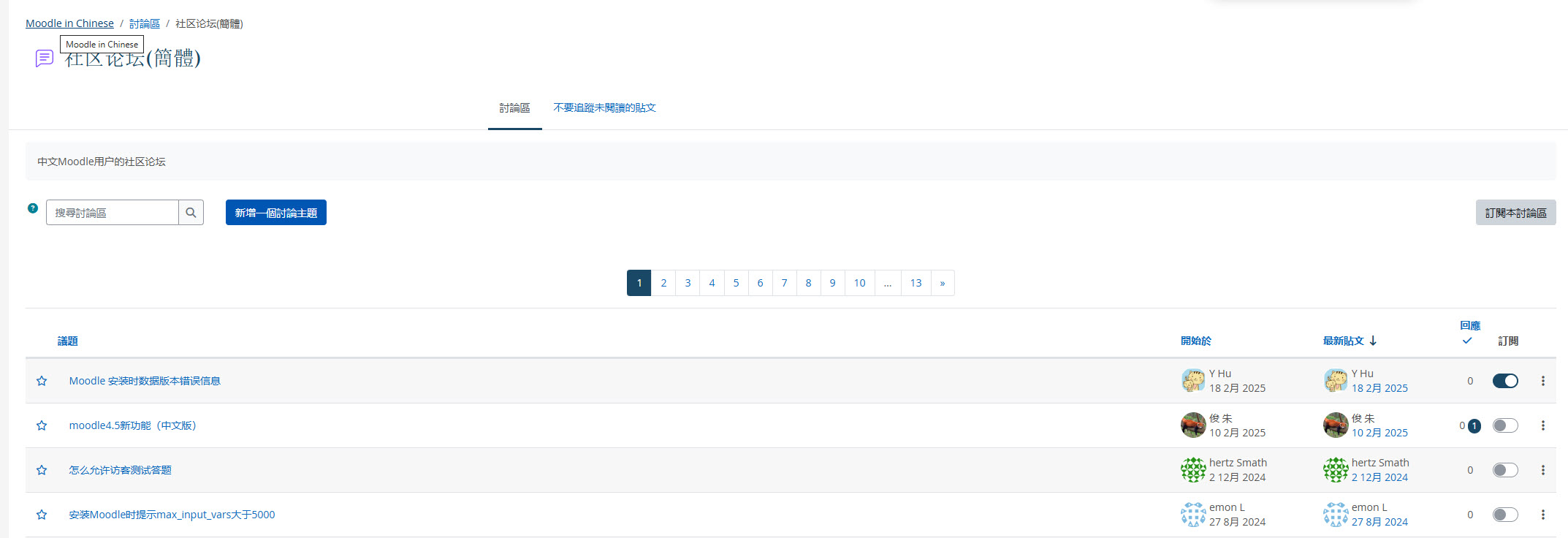Star the 怎么允许访客测试答题 discussion
Screen dimensions: 1568x538
coord(42,470)
